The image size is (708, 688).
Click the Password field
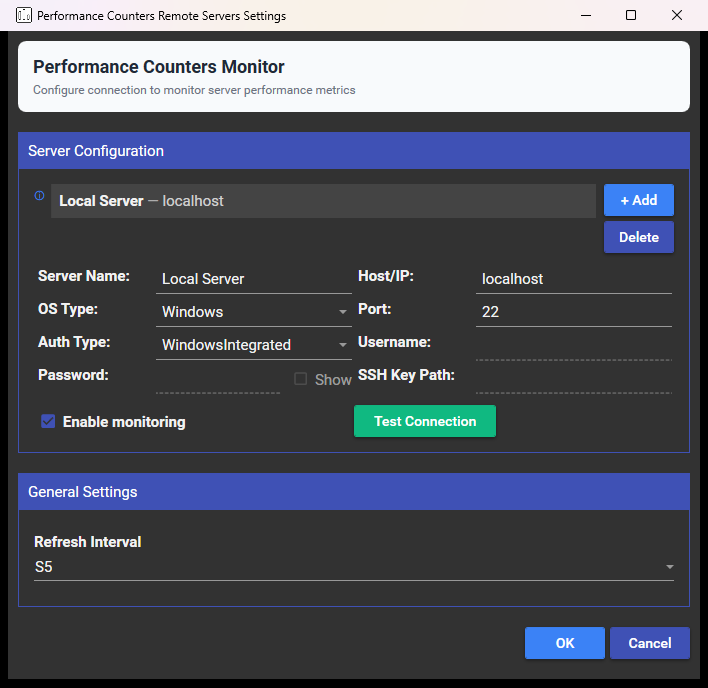tap(218, 379)
